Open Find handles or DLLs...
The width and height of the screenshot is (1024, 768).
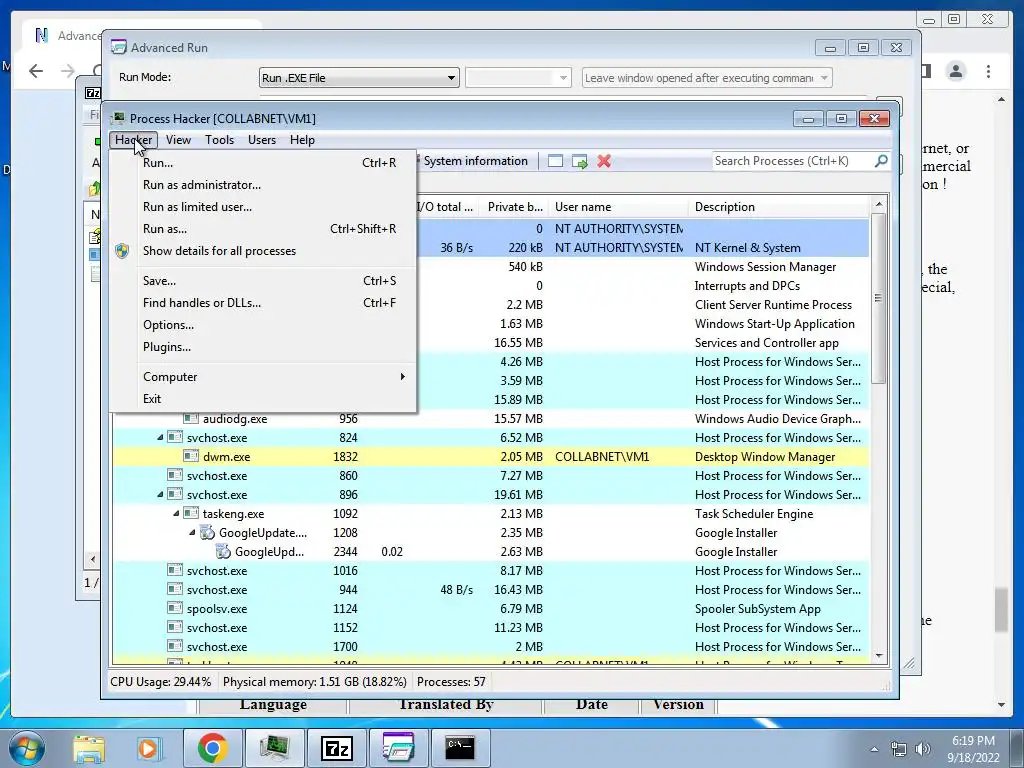point(263,303)
